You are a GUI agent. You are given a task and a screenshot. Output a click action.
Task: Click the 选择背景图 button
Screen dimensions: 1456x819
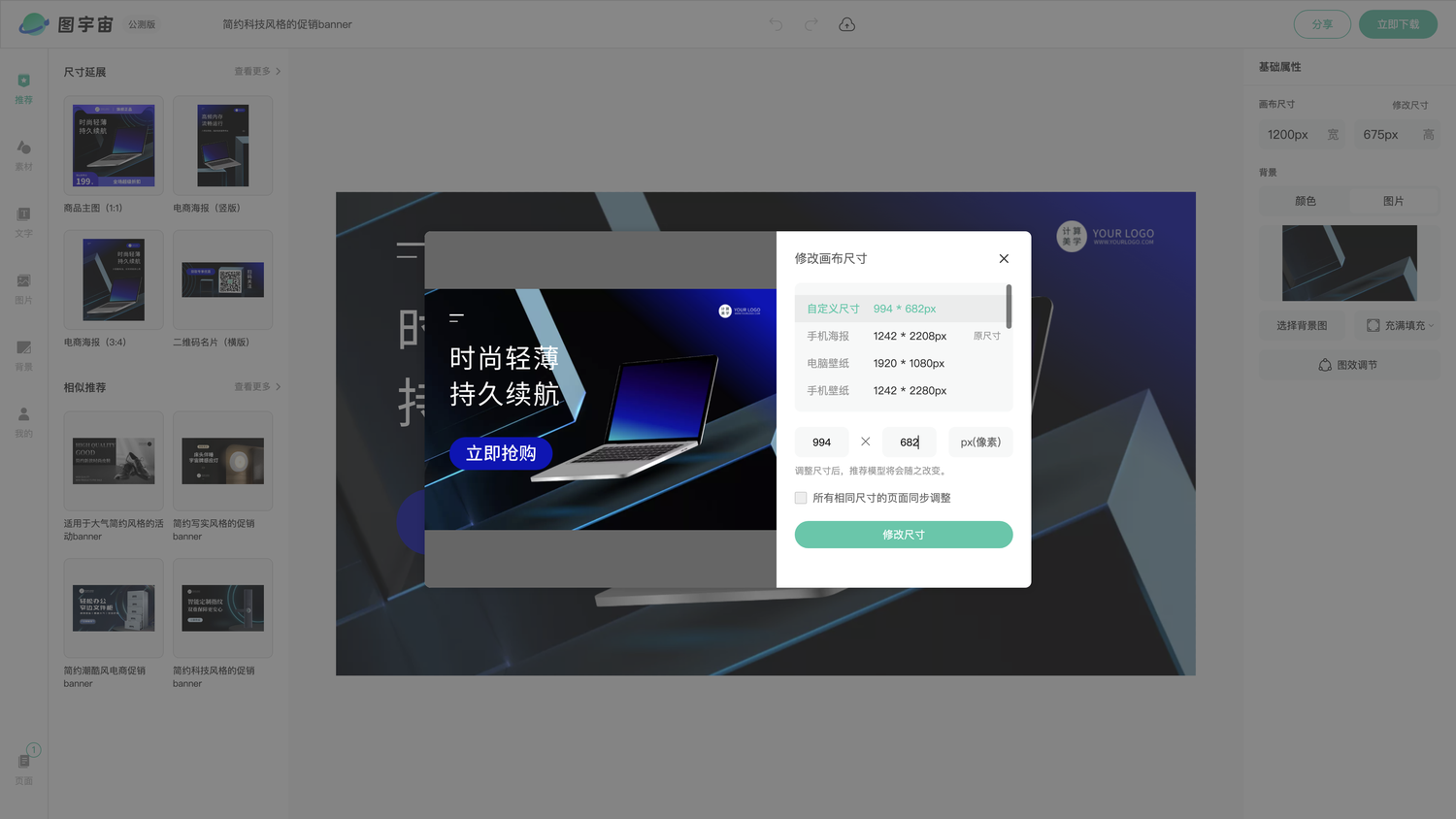[x=1302, y=325]
